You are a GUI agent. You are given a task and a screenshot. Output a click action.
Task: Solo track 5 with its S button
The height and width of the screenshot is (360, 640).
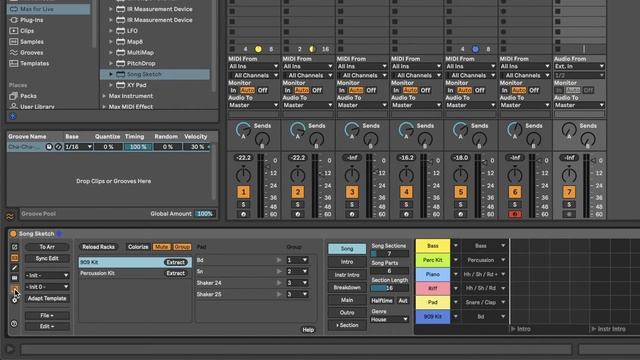click(460, 204)
